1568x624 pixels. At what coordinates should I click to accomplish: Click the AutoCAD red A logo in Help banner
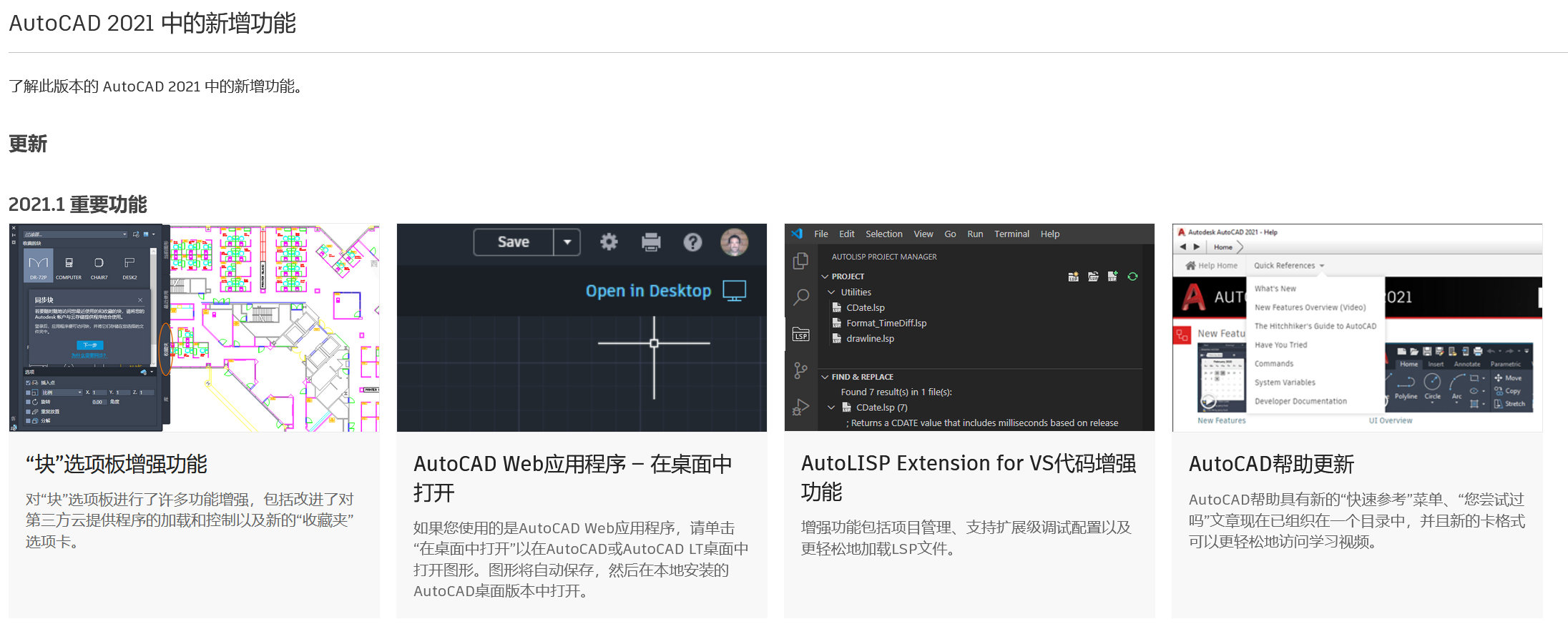1192,297
